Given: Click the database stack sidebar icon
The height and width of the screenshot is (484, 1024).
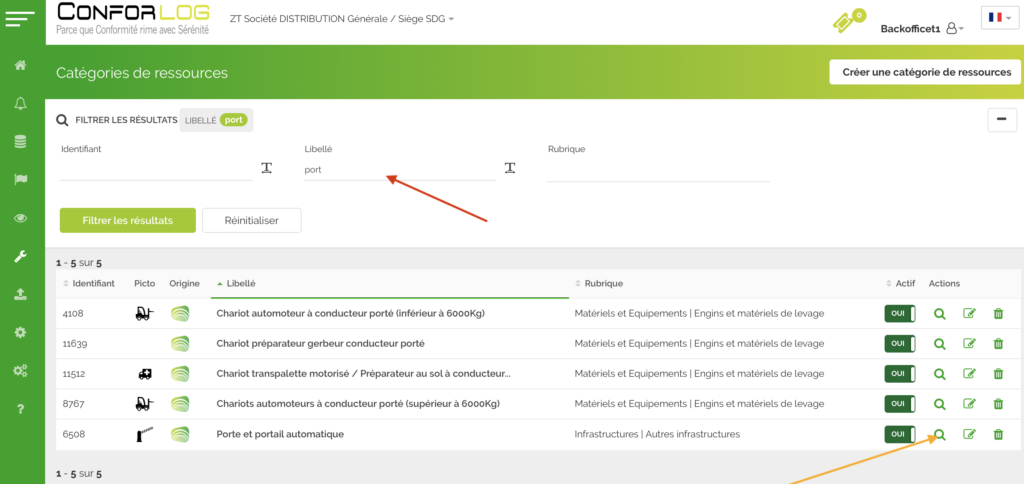Looking at the screenshot, I should point(20,141).
